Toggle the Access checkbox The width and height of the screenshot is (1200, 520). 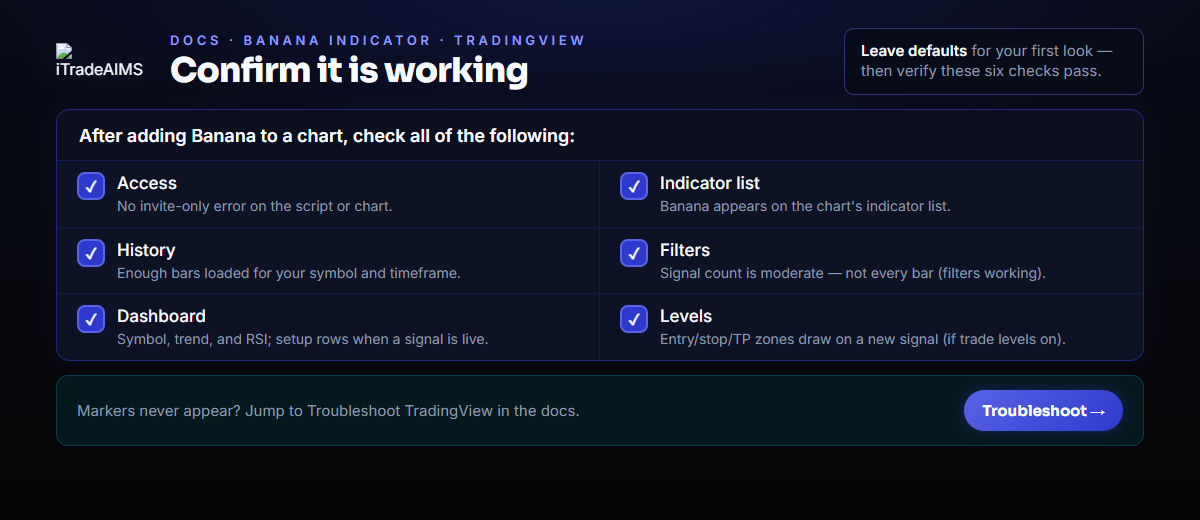coord(91,186)
